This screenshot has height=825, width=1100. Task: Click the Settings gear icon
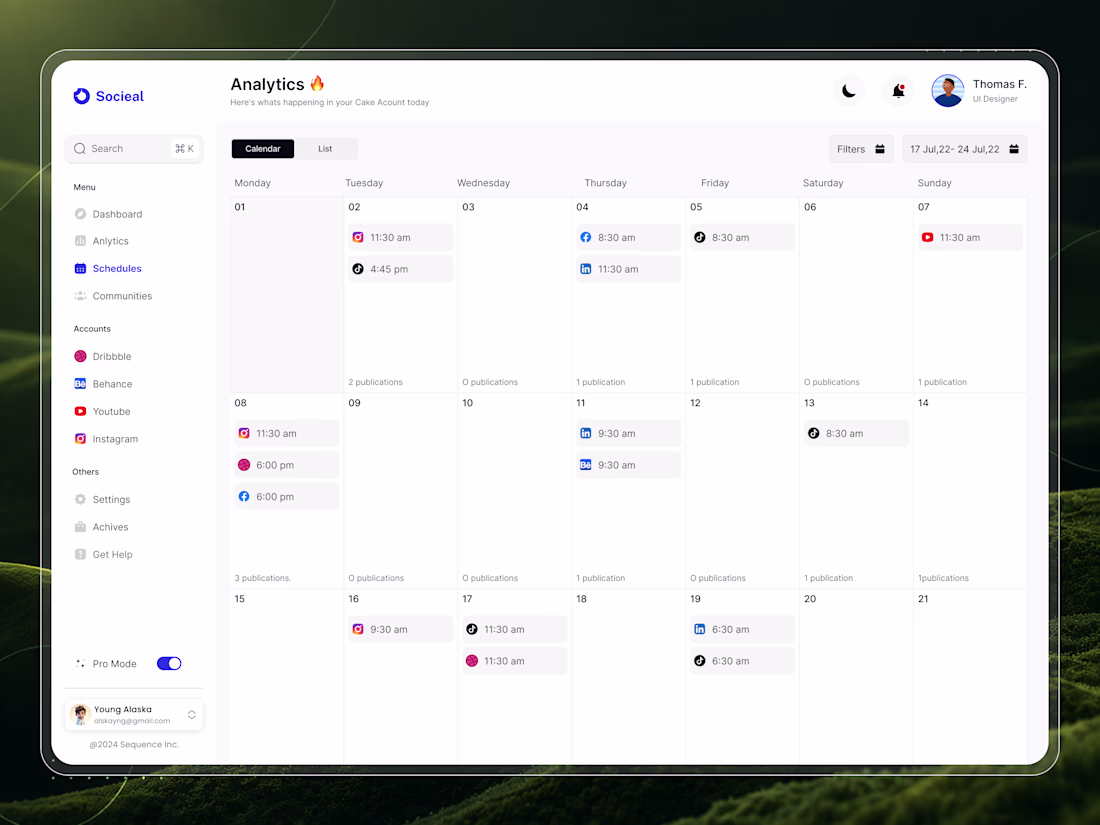[x=81, y=499]
